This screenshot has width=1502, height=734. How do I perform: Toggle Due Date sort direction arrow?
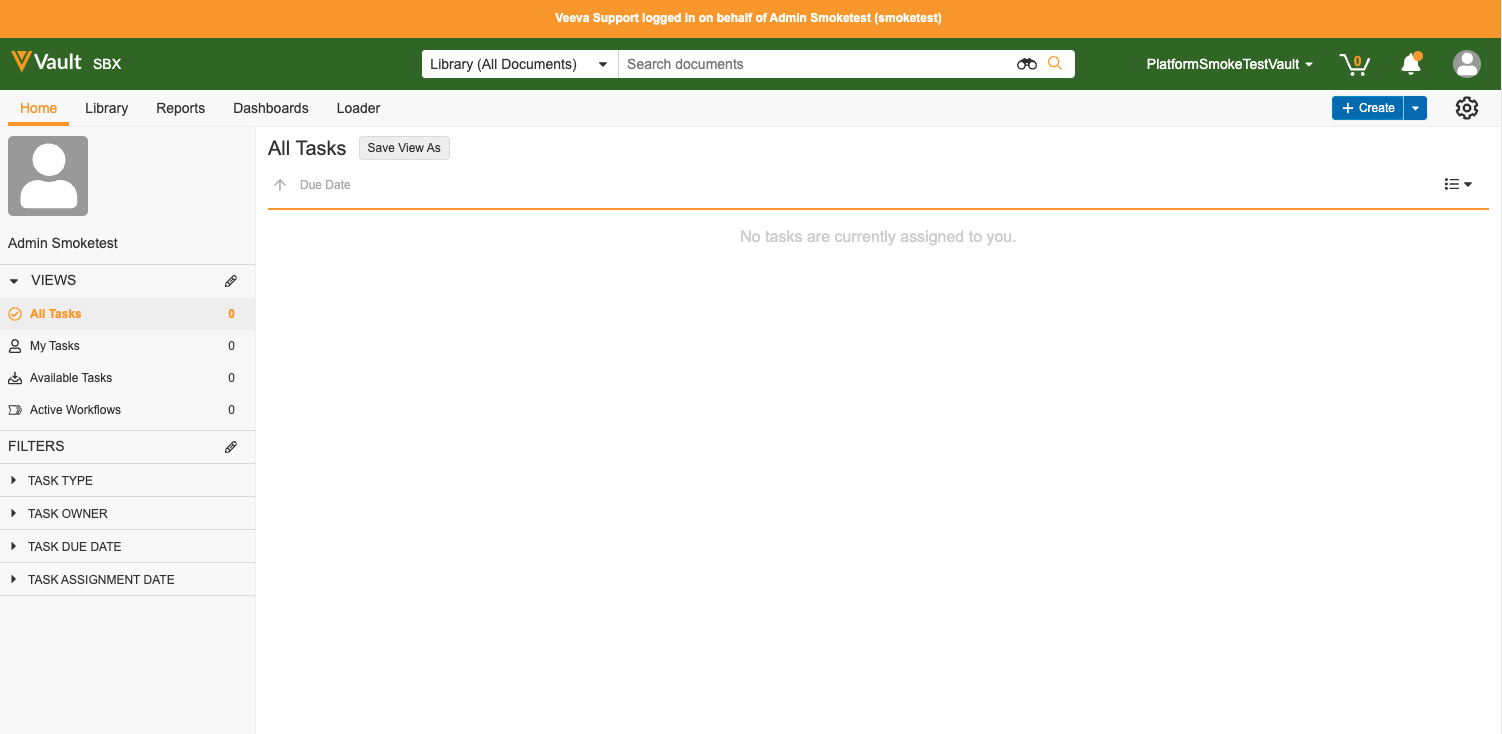280,185
